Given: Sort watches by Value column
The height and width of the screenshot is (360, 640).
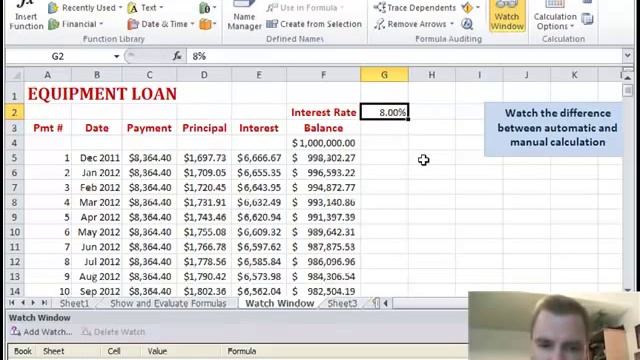Looking at the screenshot, I should [157, 351].
